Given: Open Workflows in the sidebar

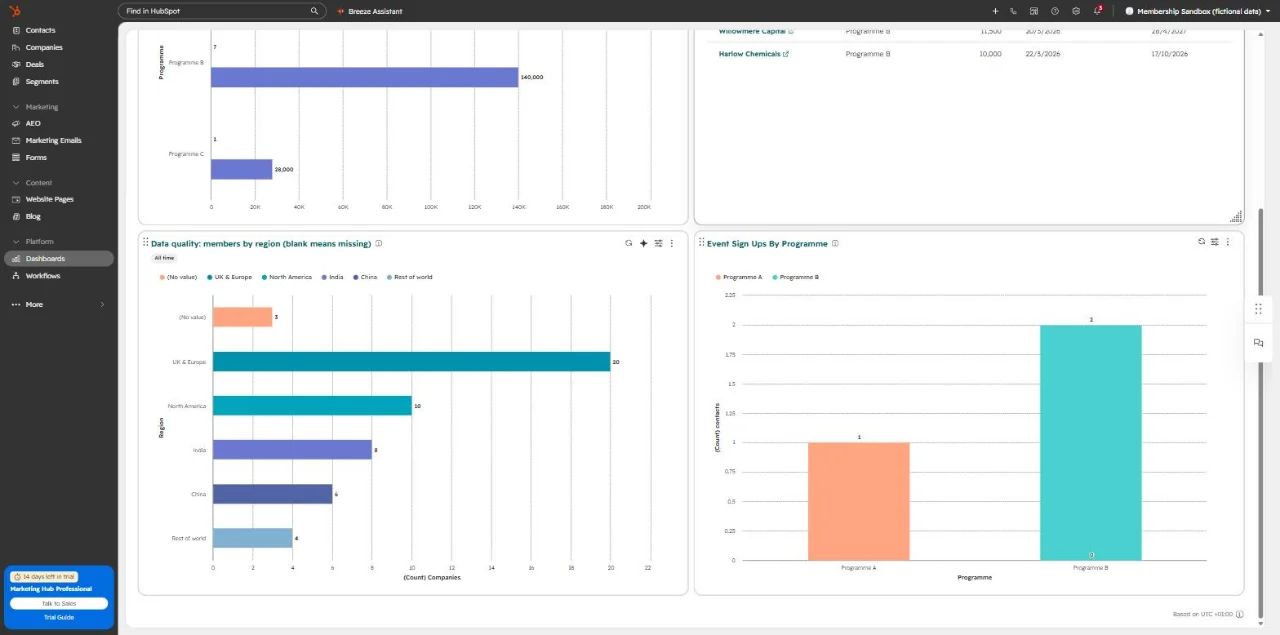Looking at the screenshot, I should 43,275.
